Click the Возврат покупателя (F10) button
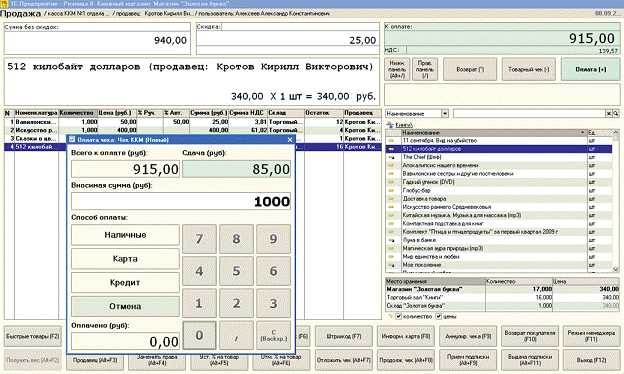Image resolution: width=624 pixels, height=374 pixels. (530, 337)
